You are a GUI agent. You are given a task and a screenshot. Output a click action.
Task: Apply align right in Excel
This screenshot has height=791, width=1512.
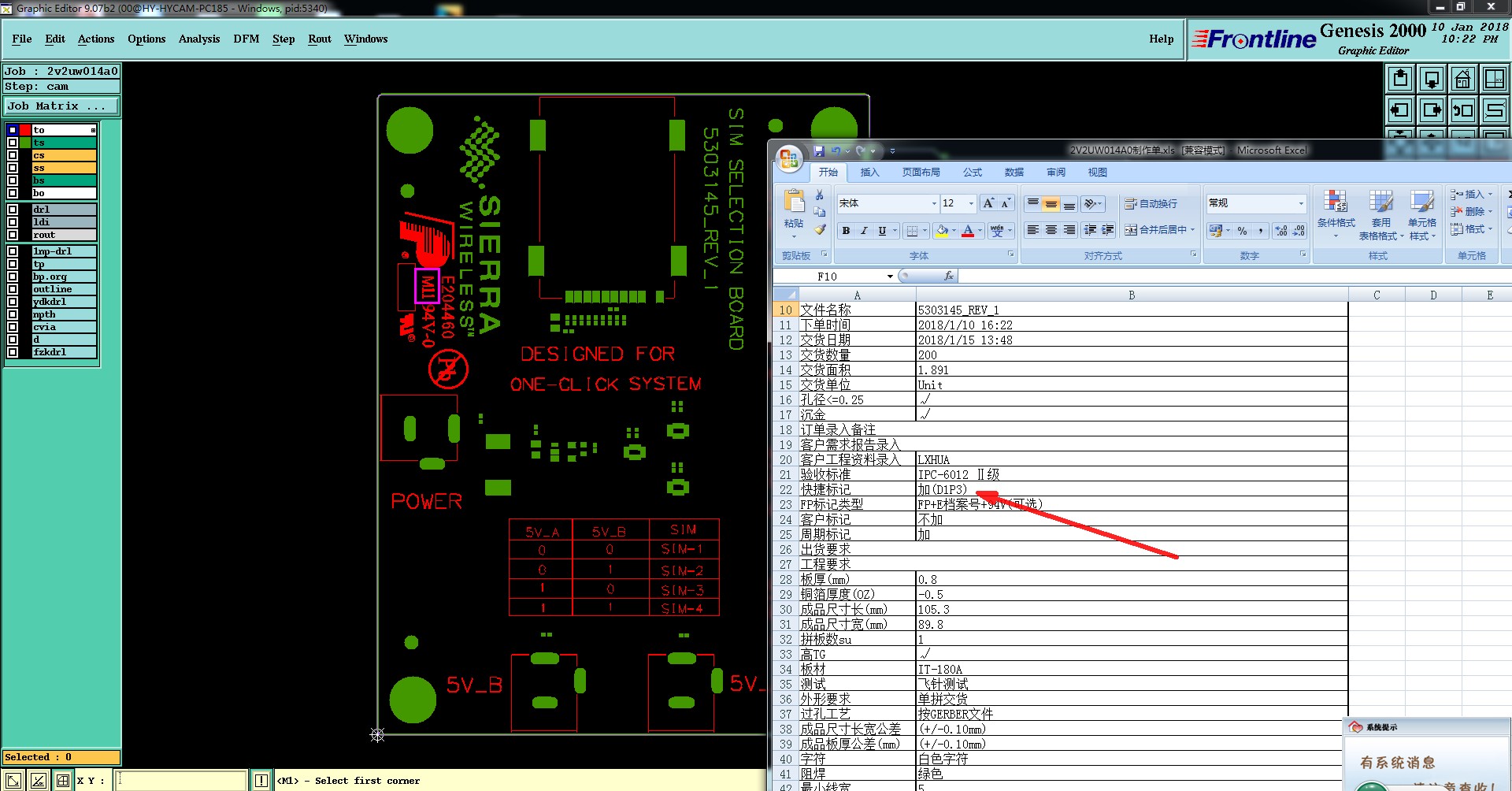1069,230
